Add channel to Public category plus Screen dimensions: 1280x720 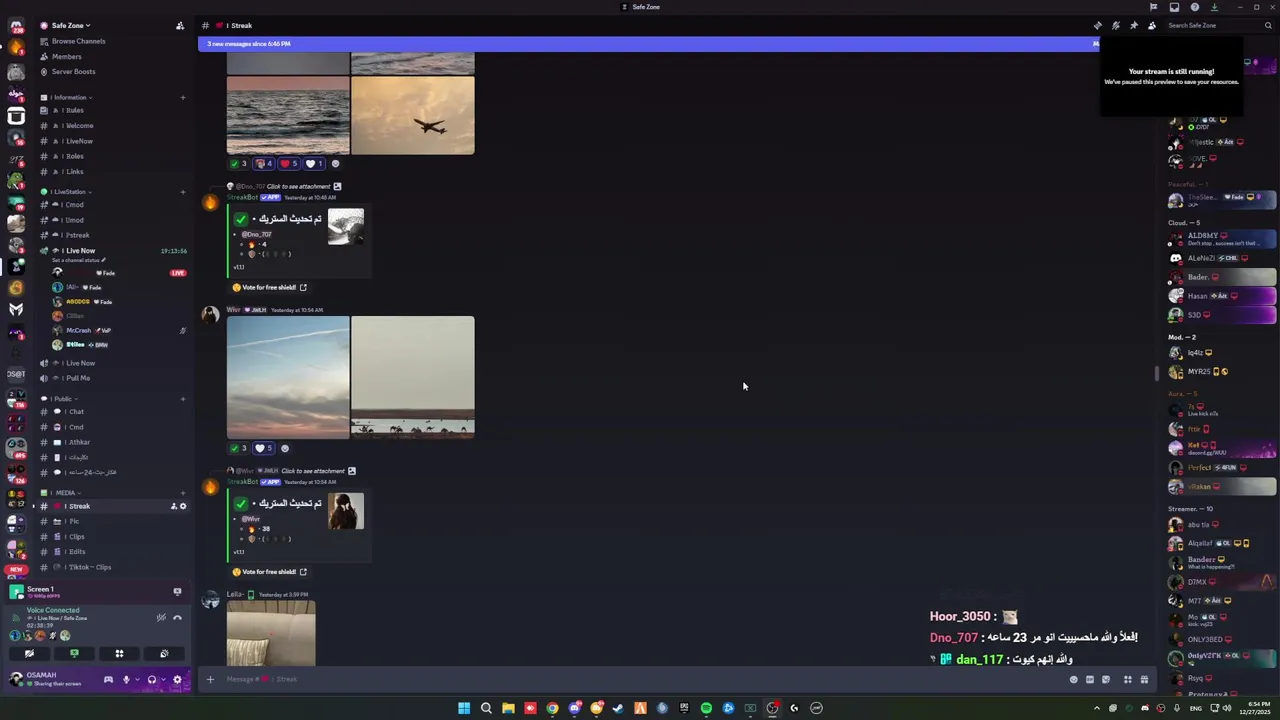click(183, 398)
